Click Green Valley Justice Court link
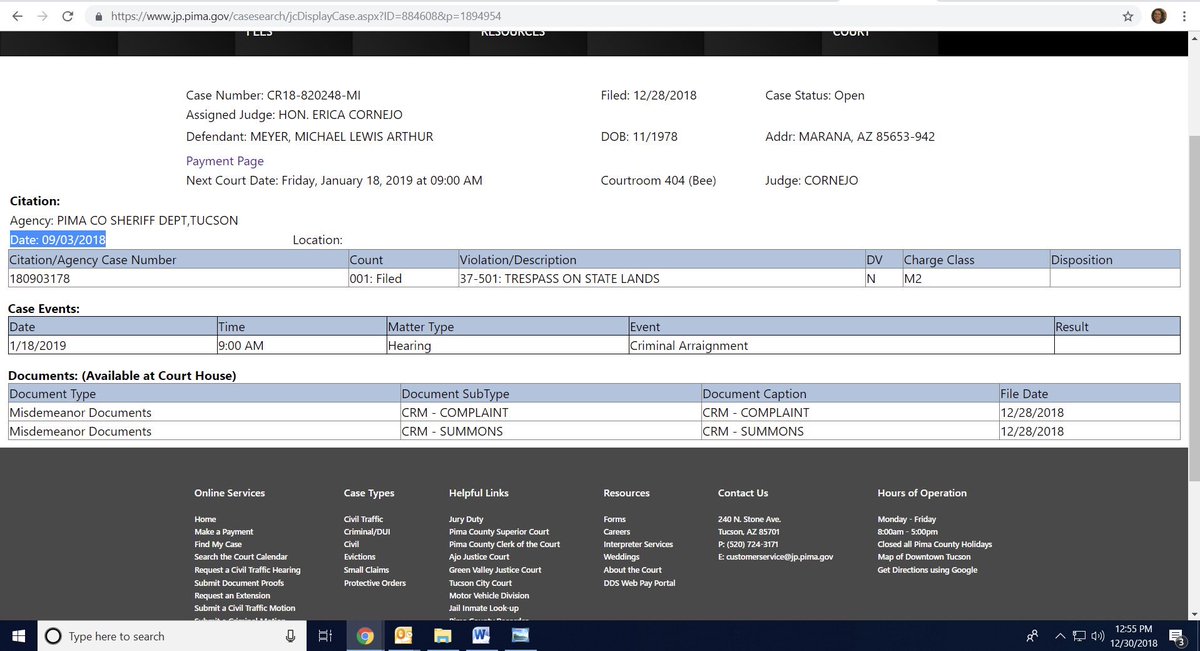The width and height of the screenshot is (1200, 651). [x=495, y=570]
